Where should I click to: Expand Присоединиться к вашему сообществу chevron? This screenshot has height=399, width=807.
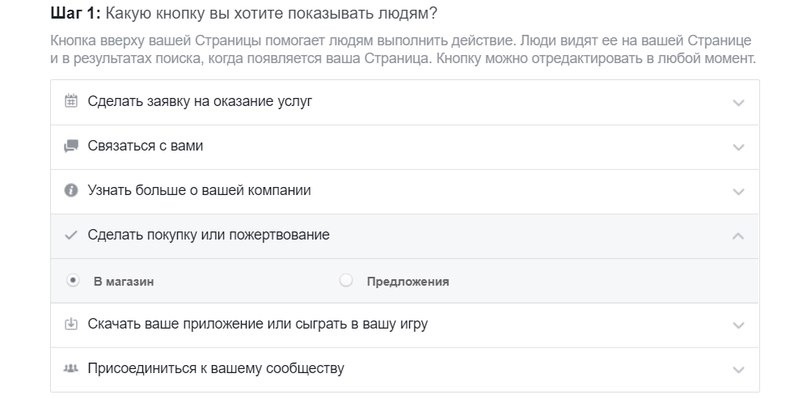point(739,370)
